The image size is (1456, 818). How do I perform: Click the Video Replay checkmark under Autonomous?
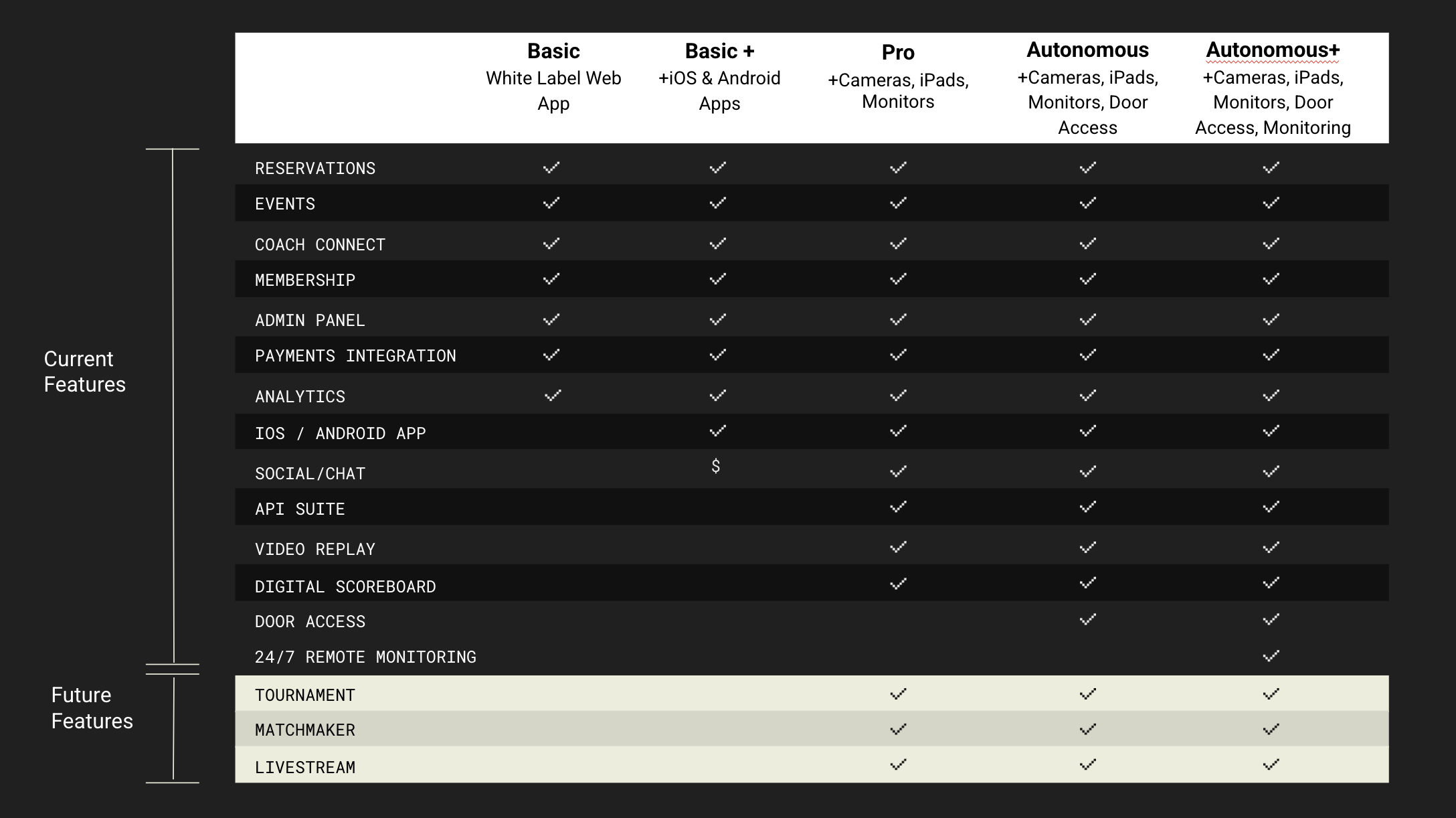(1088, 548)
